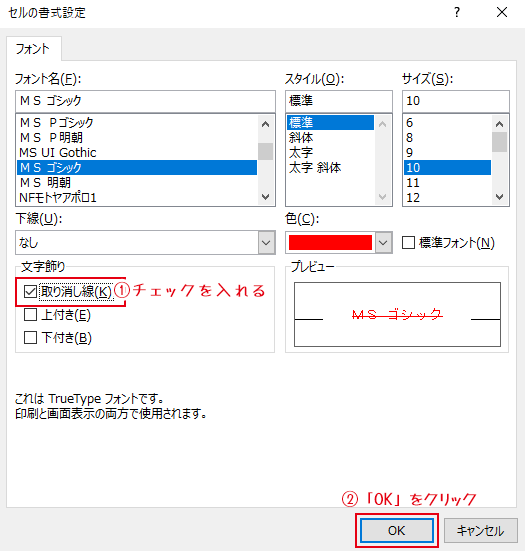525x551 pixels.
Task: Open the color dropdown arrow
Action: tap(383, 242)
